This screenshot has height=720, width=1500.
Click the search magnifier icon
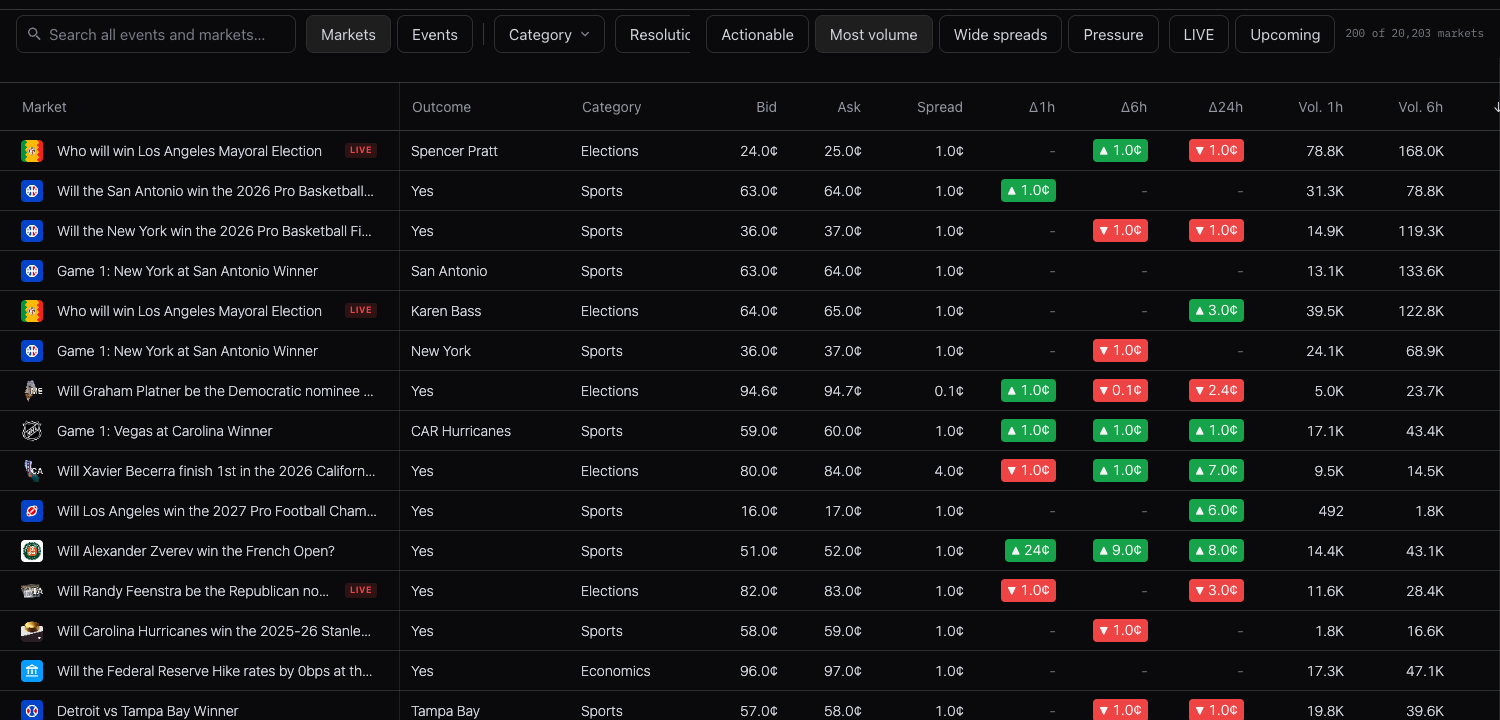(x=35, y=34)
